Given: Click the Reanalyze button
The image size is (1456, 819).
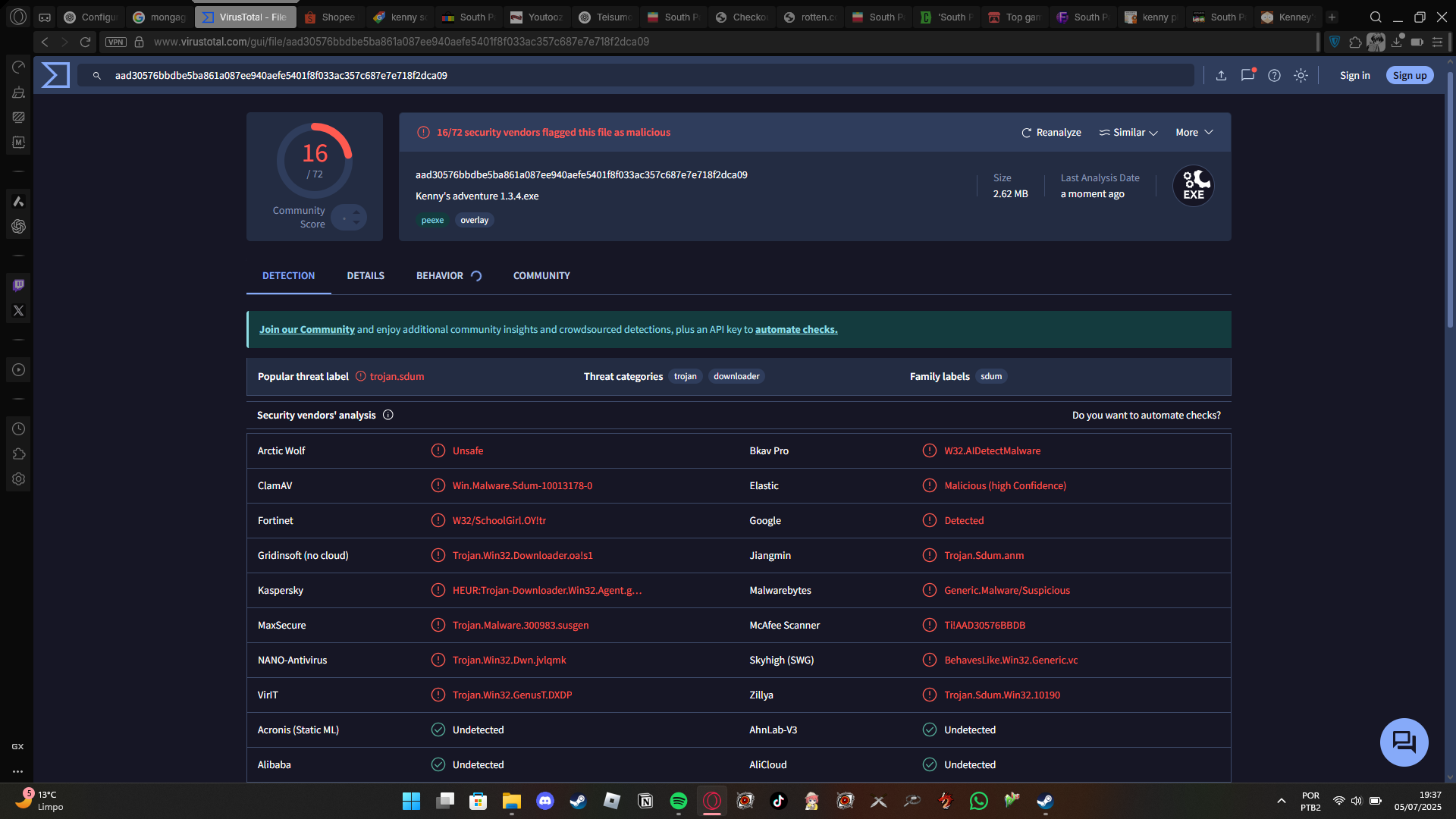Looking at the screenshot, I should click(1051, 132).
